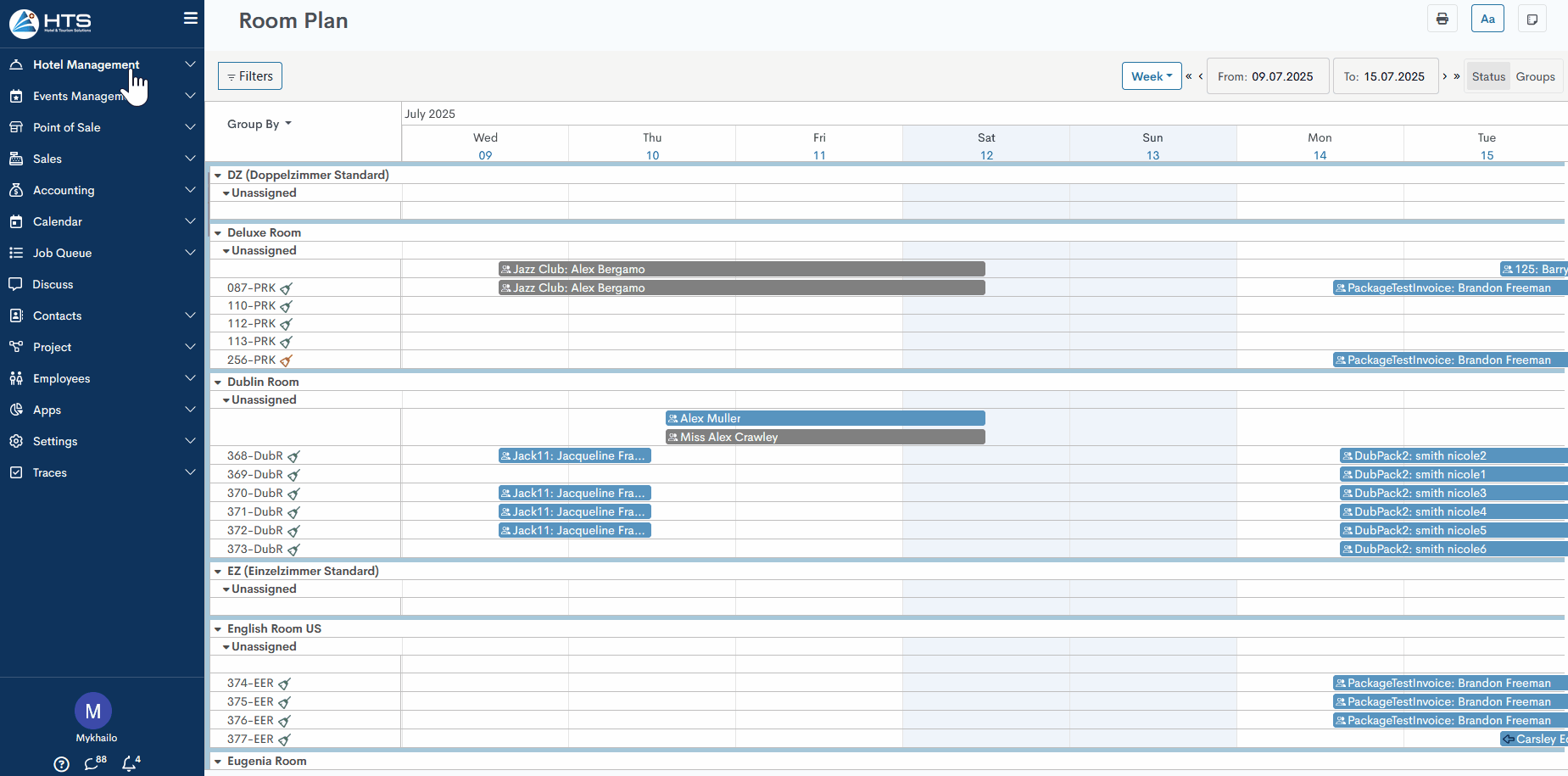Click the HTS logo
Screen dimensions: 1568x776
coord(51,23)
